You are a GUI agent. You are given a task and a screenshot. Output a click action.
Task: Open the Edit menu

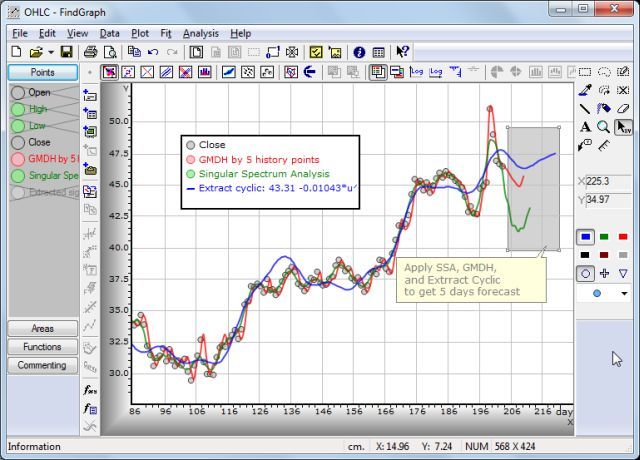pyautogui.click(x=47, y=33)
